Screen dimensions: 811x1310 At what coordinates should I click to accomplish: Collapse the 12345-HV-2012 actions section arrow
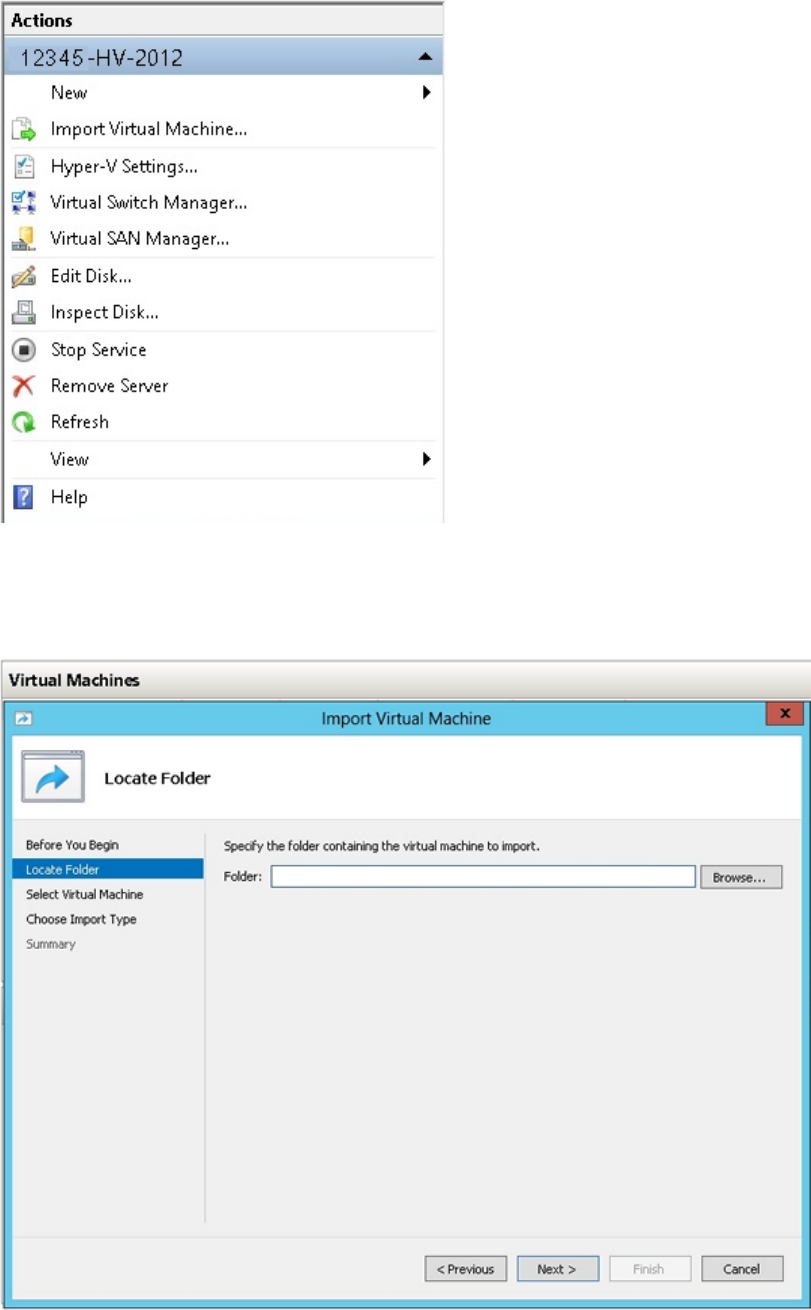coord(426,57)
